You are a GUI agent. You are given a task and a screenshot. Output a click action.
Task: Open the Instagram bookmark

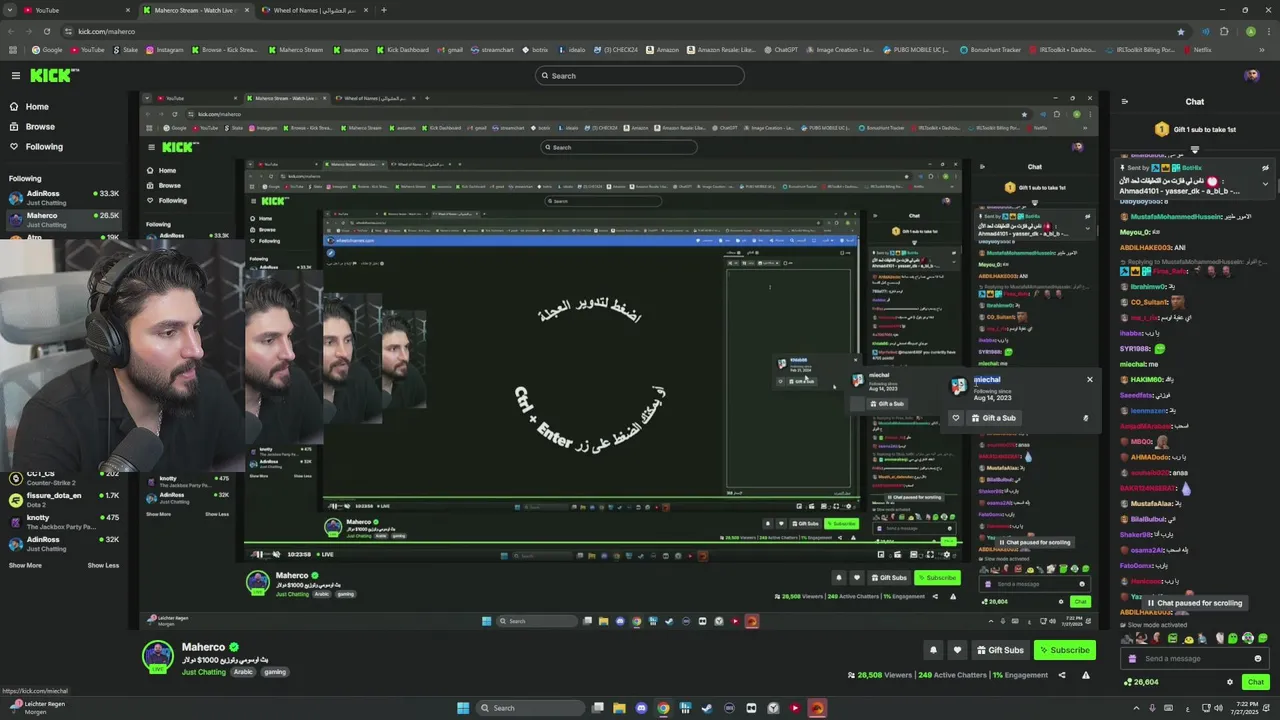click(164, 49)
